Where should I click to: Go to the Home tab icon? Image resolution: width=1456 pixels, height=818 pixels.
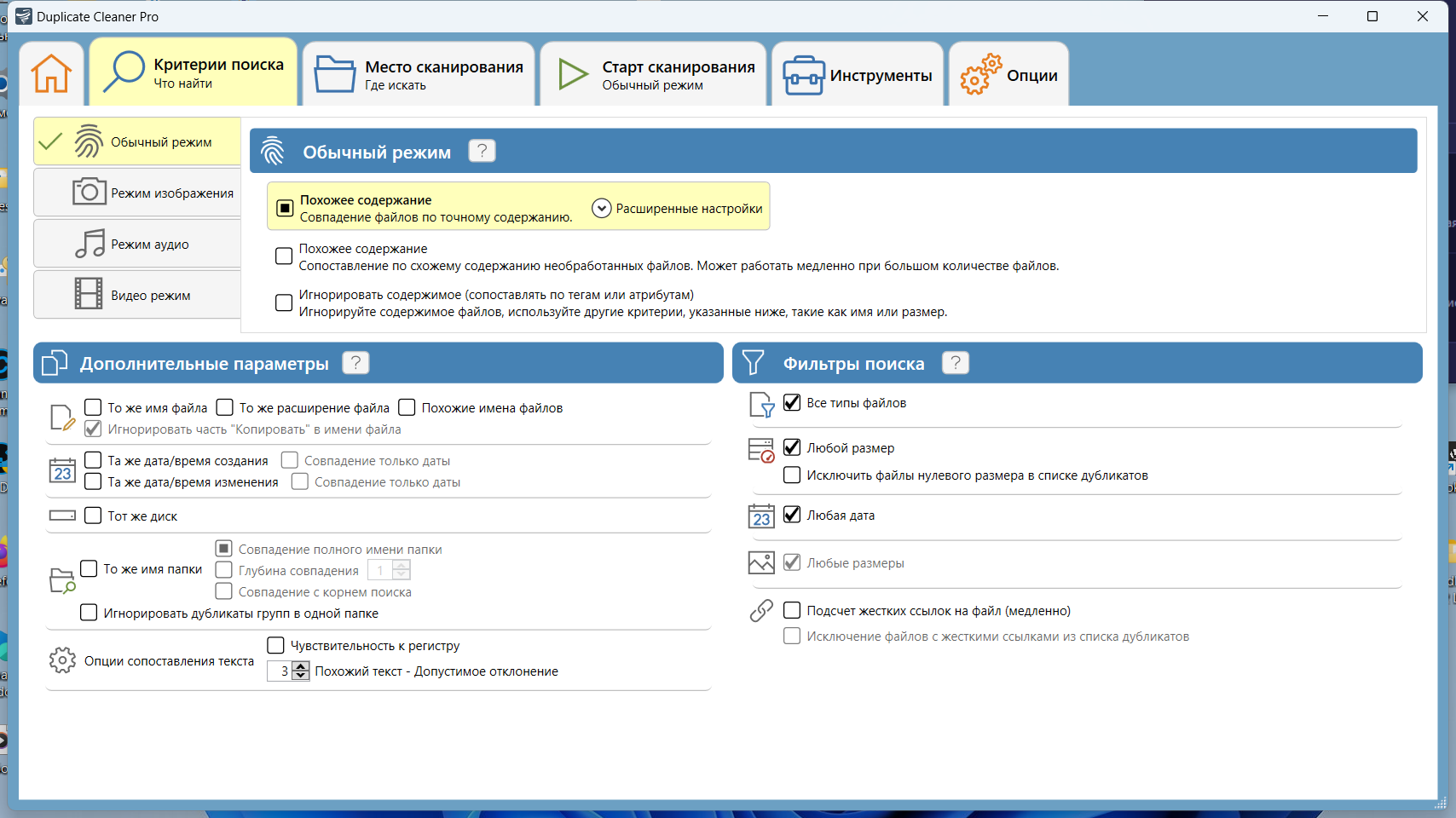point(51,73)
